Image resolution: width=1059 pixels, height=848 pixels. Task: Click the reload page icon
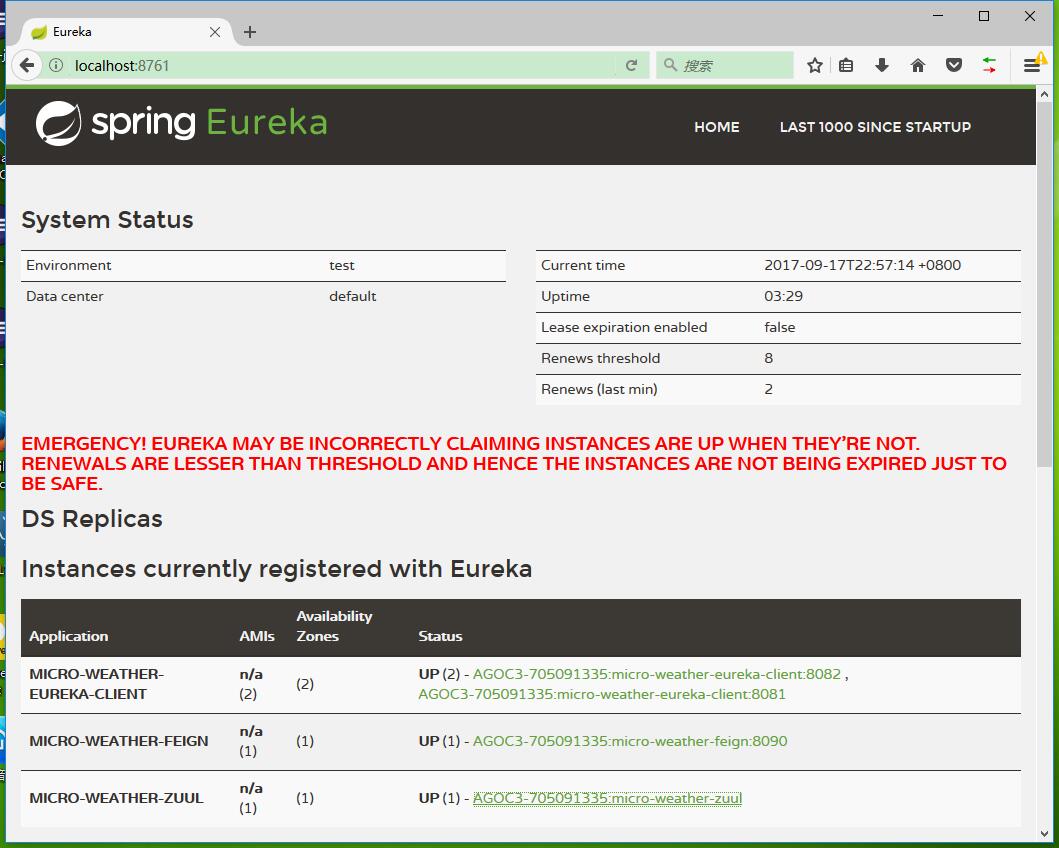click(631, 66)
